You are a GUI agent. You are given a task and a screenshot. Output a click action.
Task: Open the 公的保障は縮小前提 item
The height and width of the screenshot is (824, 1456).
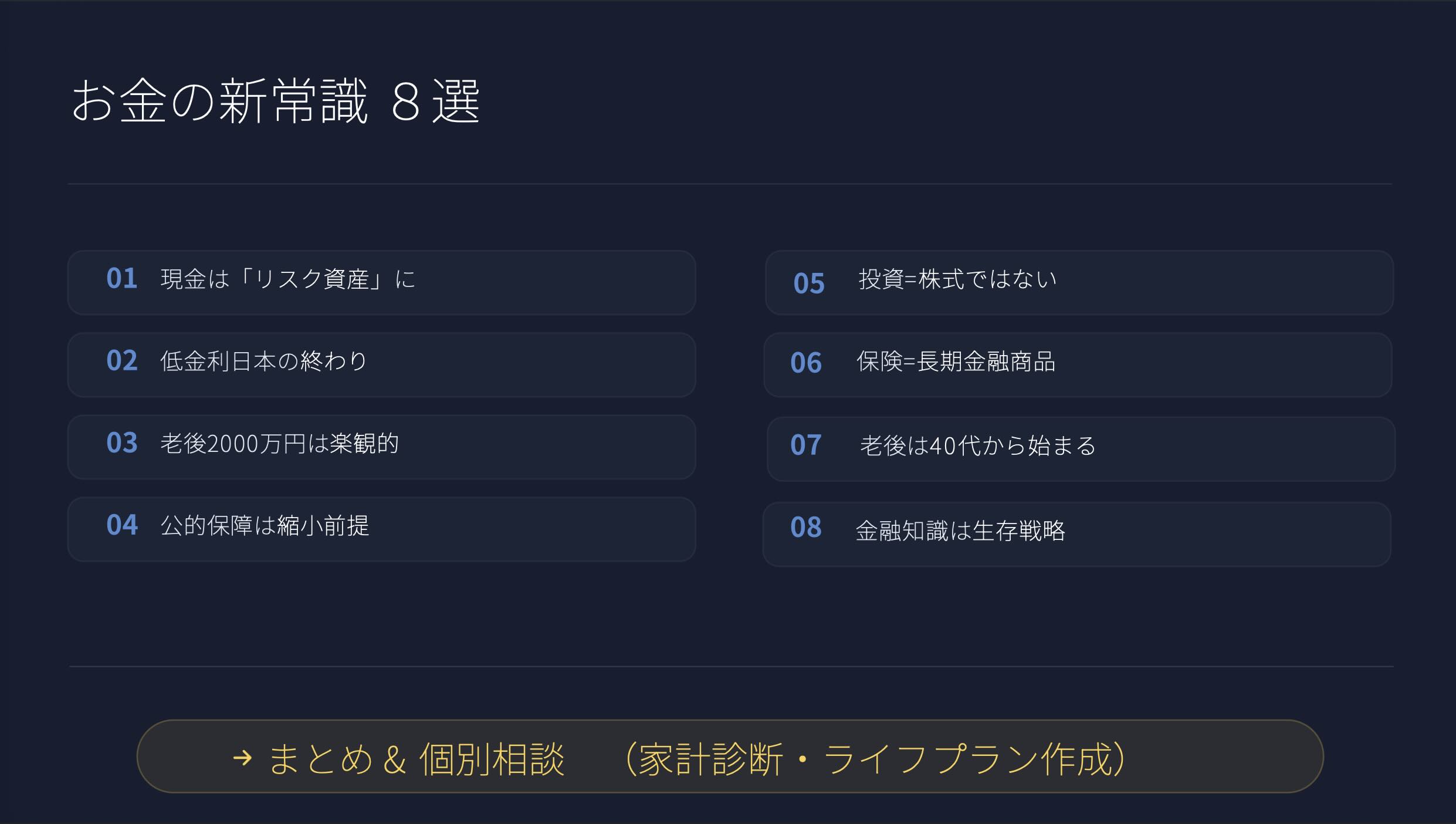point(265,526)
